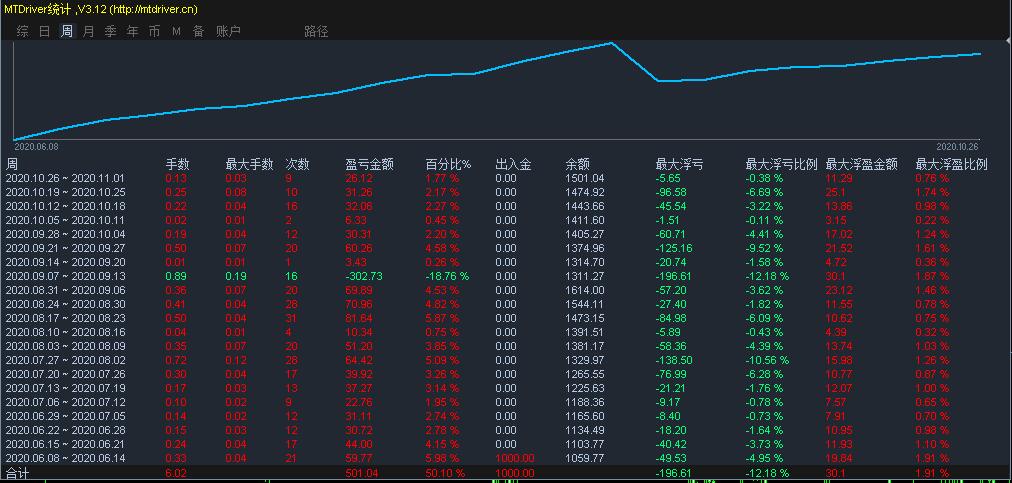Viewport: 1012px width, 483px height.
Task: Select week row 2020.06.15 ~ 2020.06.21
Action: [x=506, y=444]
